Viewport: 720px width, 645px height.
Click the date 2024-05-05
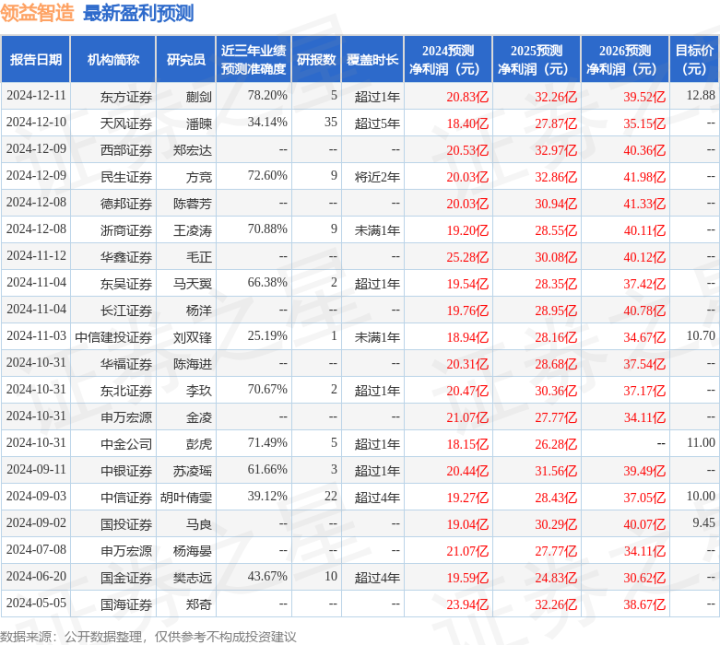click(x=36, y=603)
